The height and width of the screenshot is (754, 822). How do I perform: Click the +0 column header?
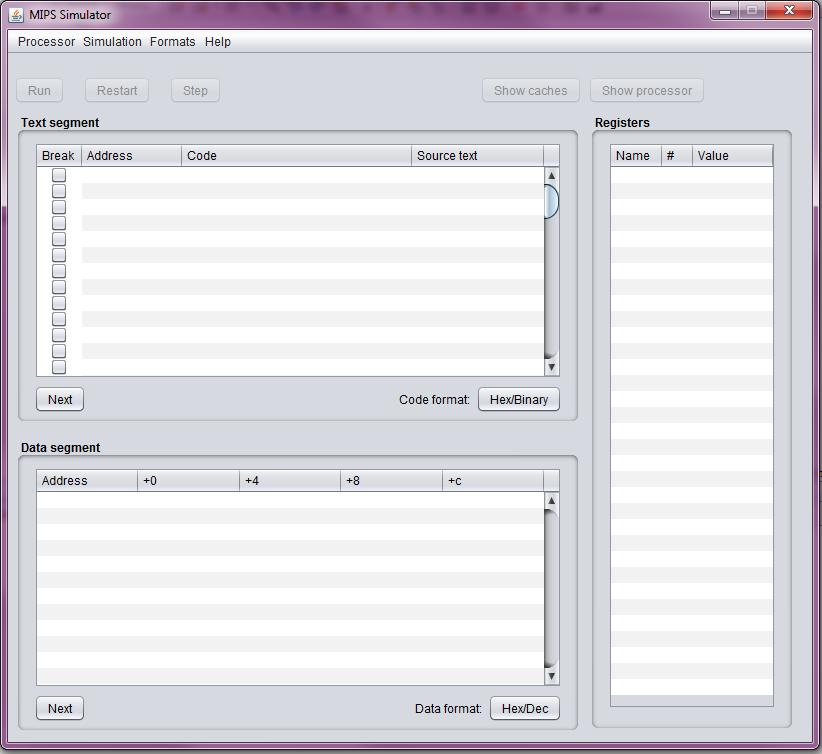pyautogui.click(x=188, y=481)
